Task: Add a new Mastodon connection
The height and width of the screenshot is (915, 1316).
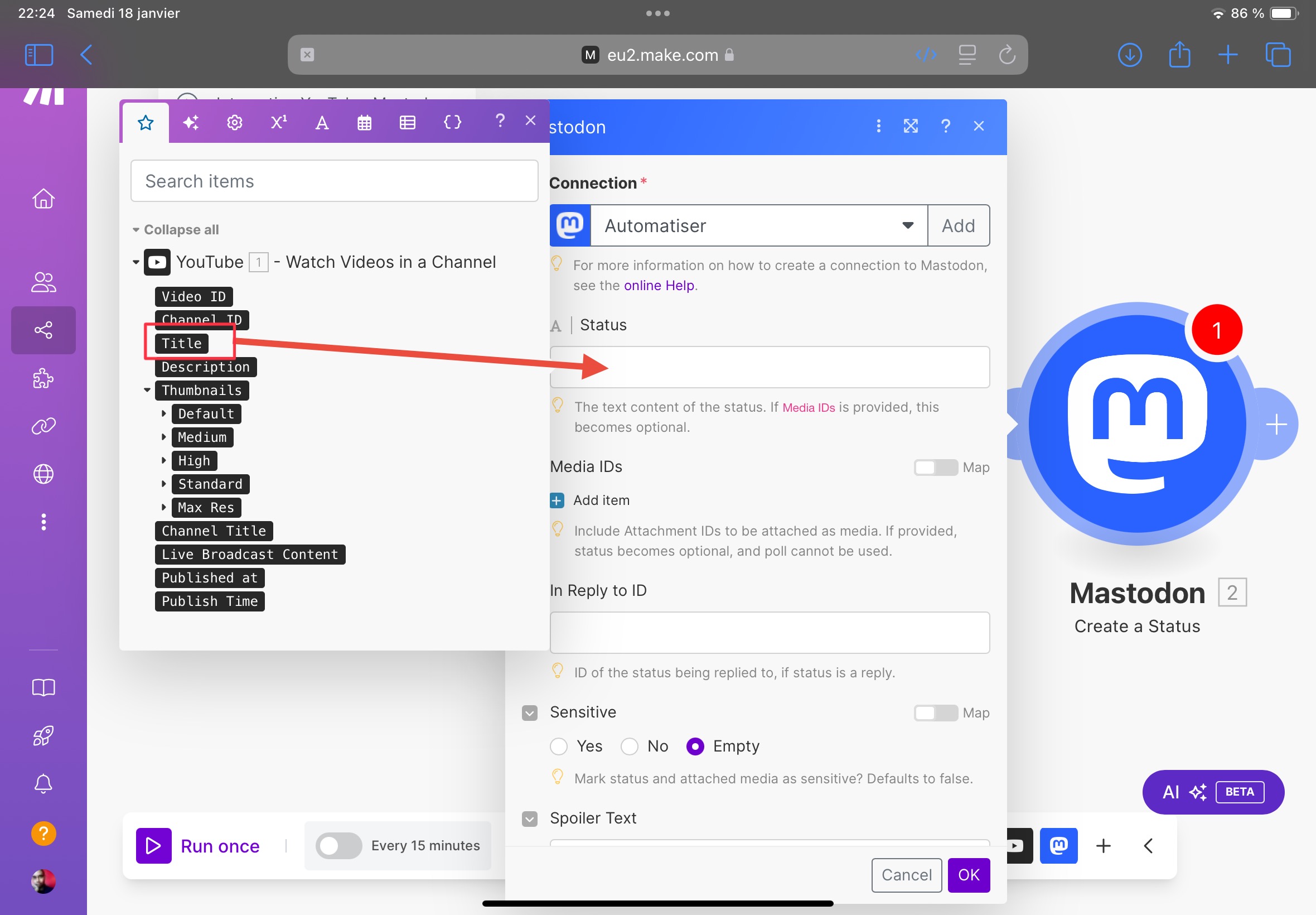Action: click(958, 225)
